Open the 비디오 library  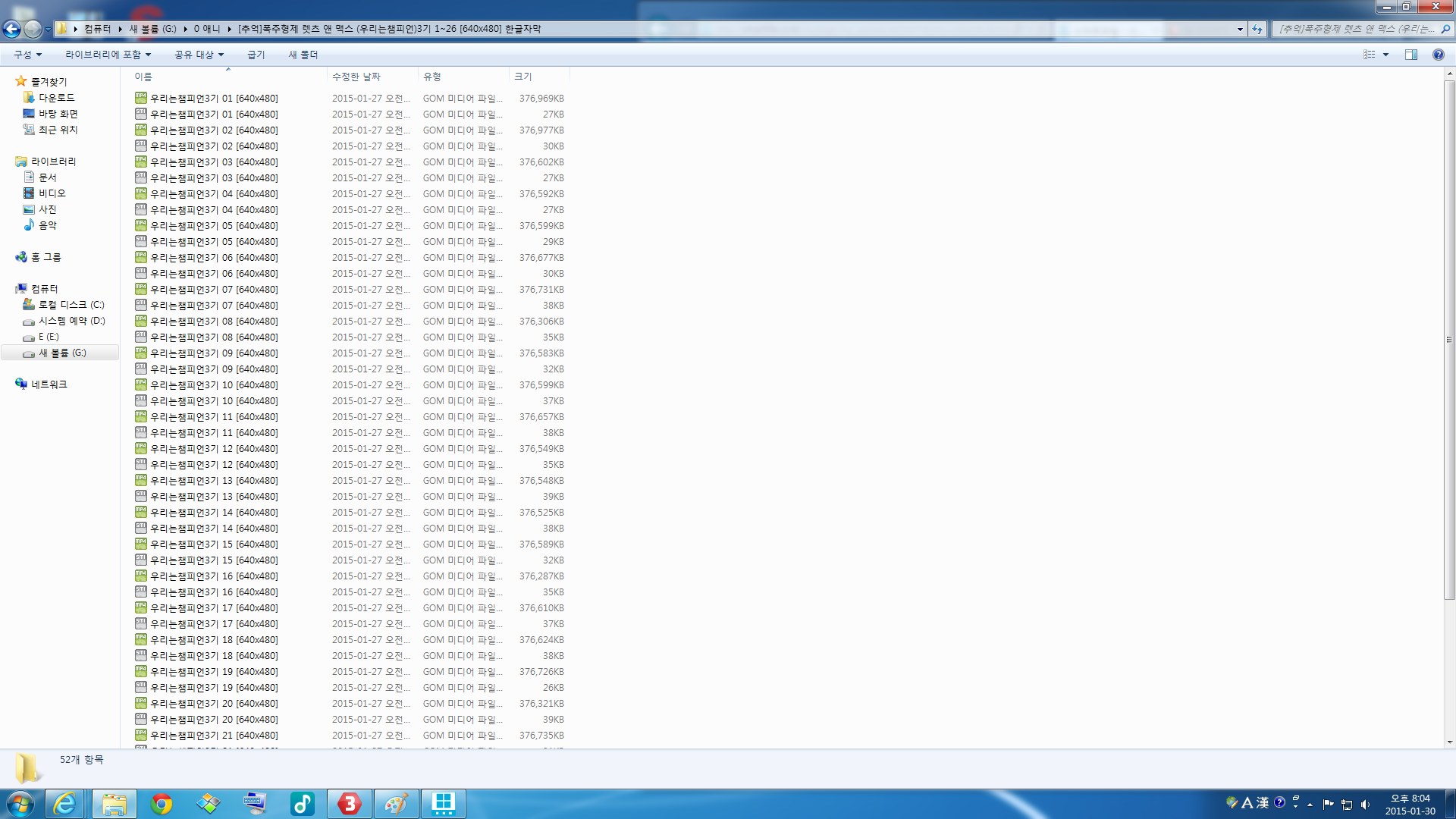[52, 193]
